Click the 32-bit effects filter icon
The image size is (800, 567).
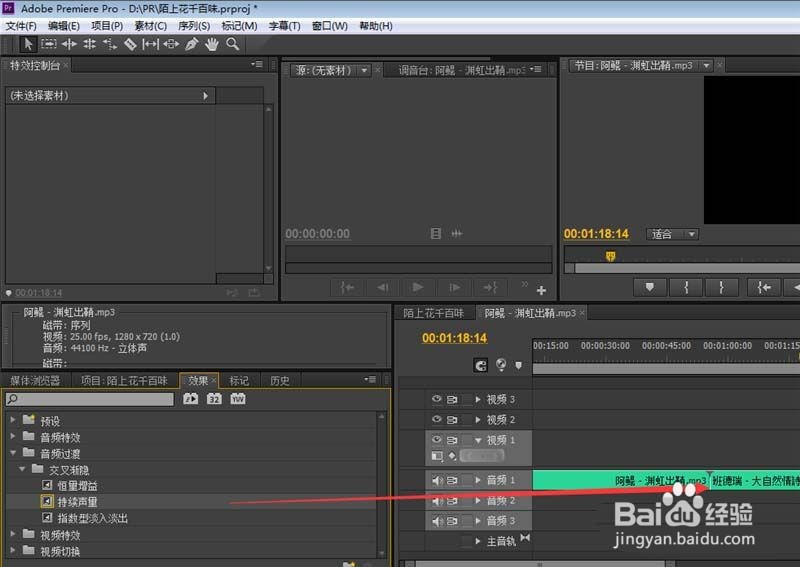[x=214, y=399]
